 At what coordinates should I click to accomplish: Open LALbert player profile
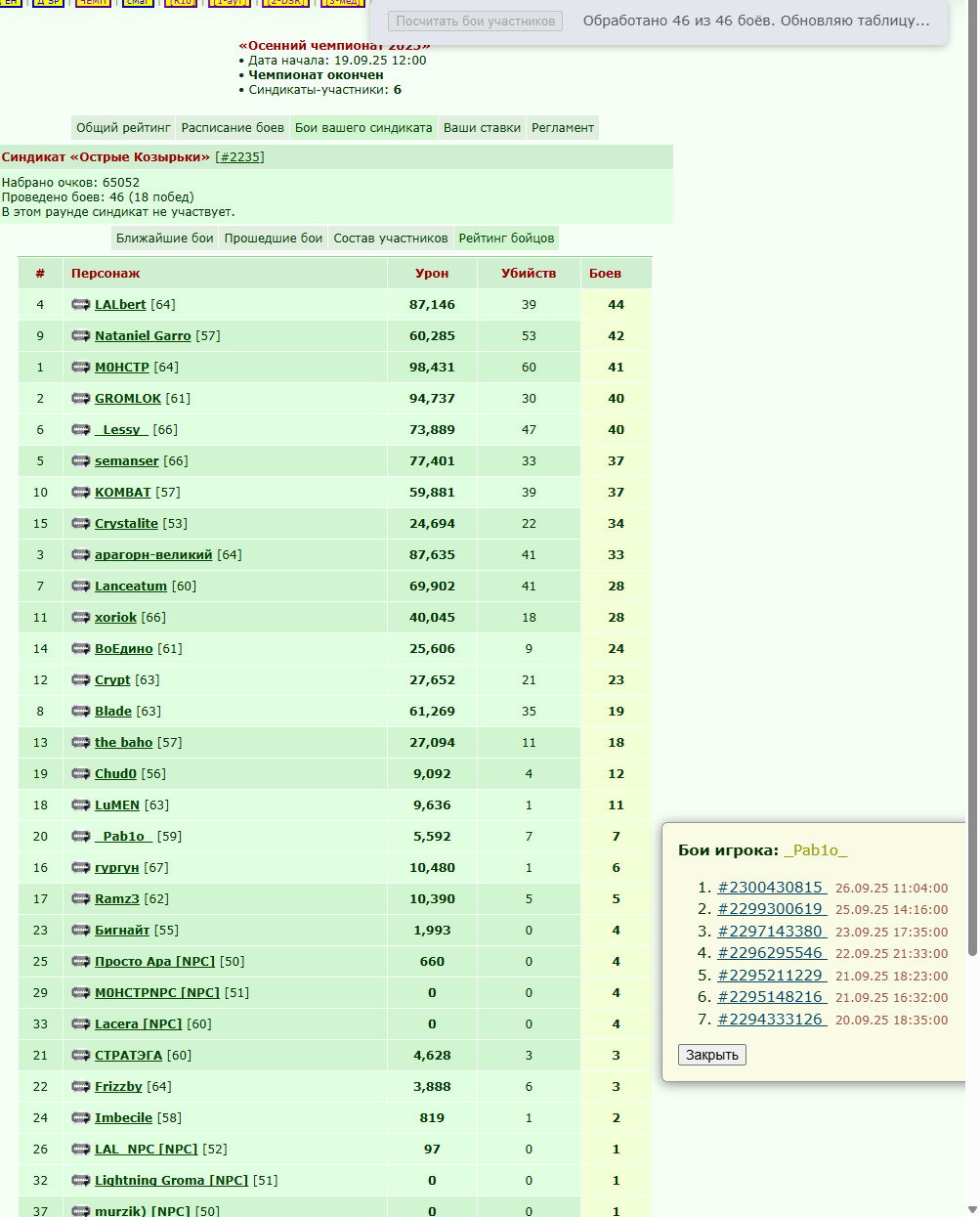tap(120, 305)
